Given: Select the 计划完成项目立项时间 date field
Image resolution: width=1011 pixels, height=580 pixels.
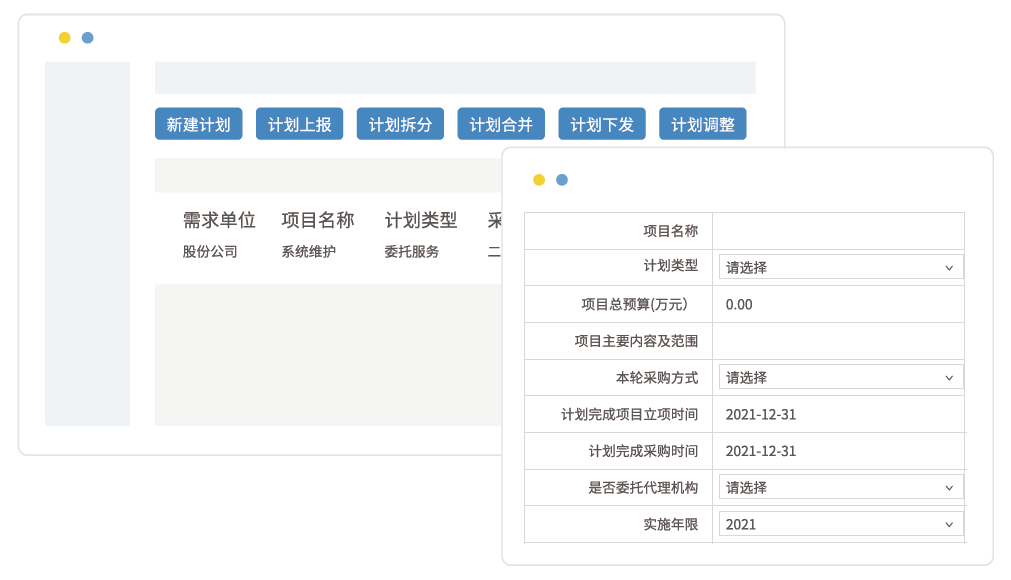Looking at the screenshot, I should tap(838, 414).
